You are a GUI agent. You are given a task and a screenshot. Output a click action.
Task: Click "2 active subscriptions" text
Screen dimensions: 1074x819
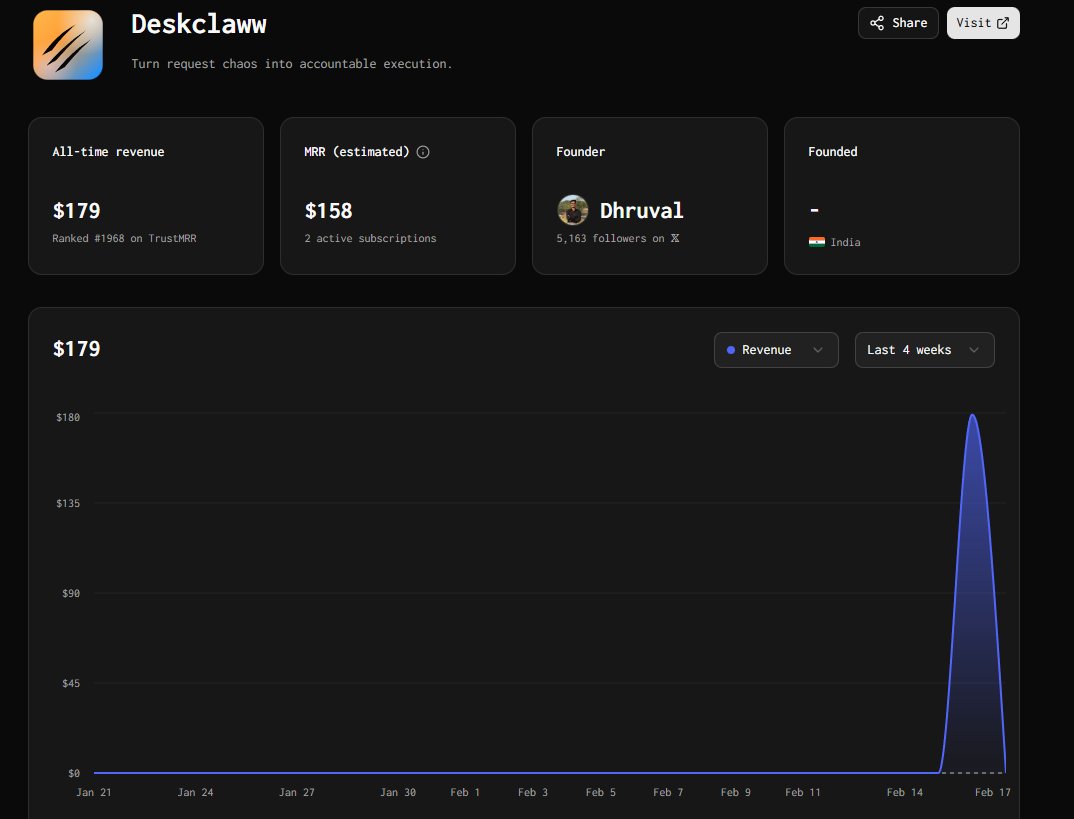(x=370, y=238)
